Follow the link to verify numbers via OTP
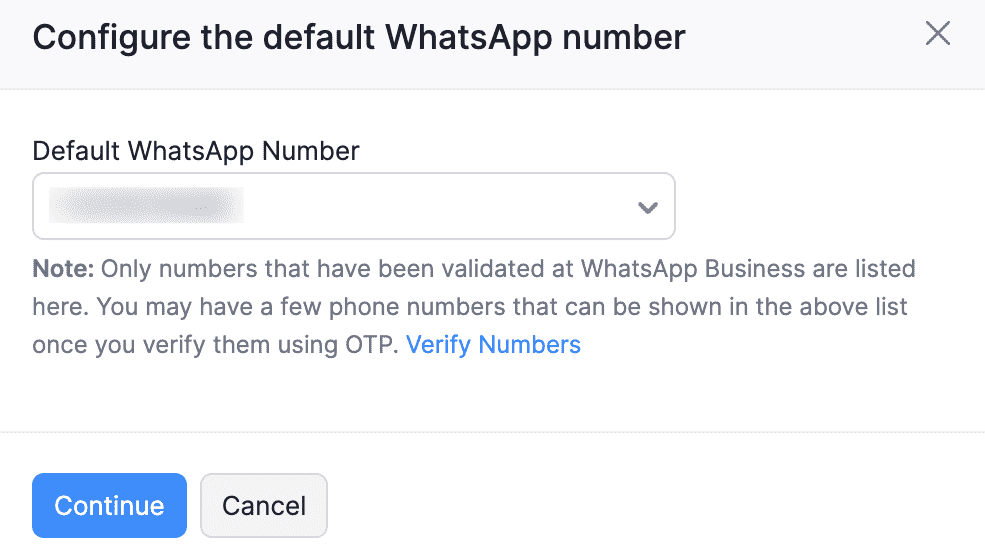The width and height of the screenshot is (985, 557). pyautogui.click(x=493, y=345)
